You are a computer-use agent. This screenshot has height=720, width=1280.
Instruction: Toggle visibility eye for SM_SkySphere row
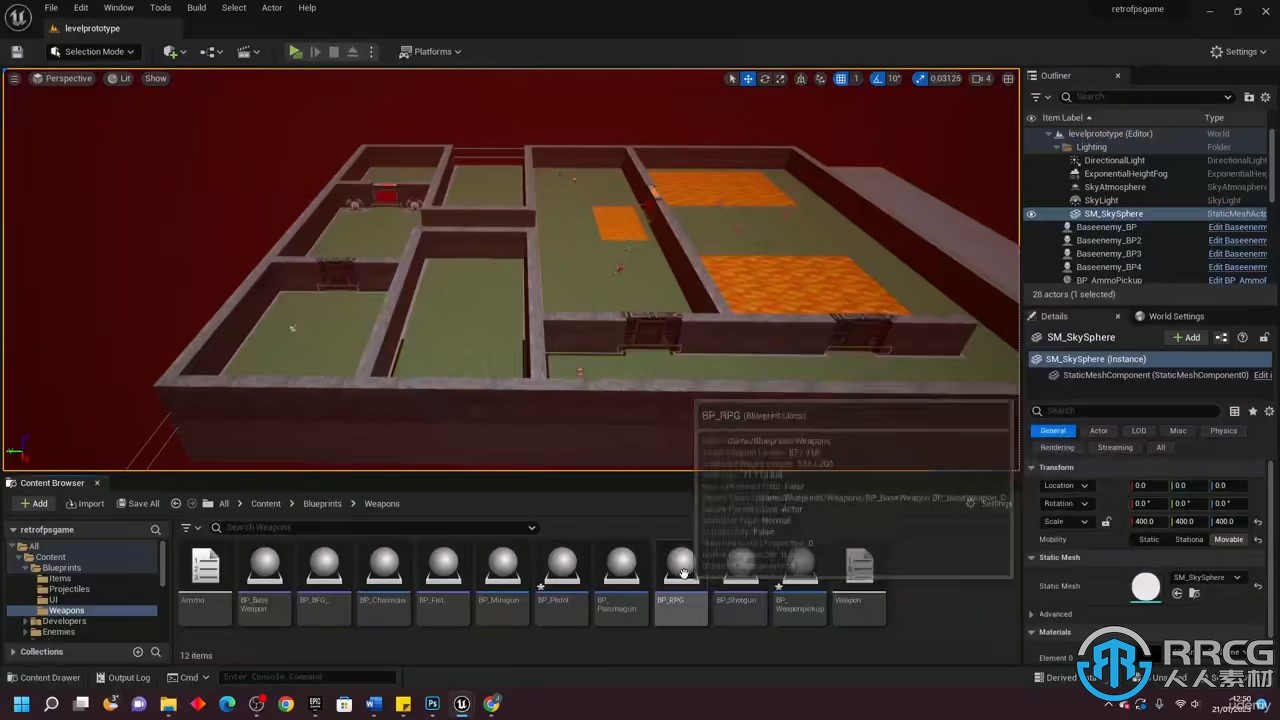point(1031,214)
